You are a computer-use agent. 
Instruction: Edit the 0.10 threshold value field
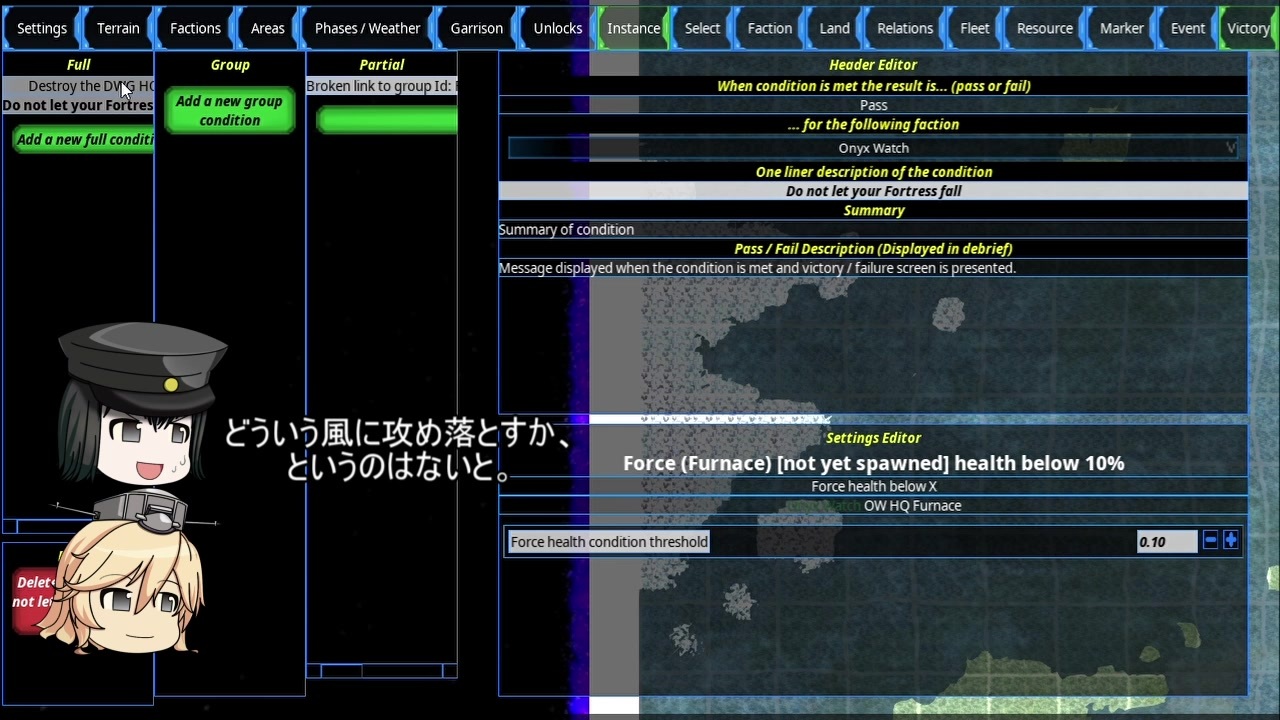tap(1166, 541)
